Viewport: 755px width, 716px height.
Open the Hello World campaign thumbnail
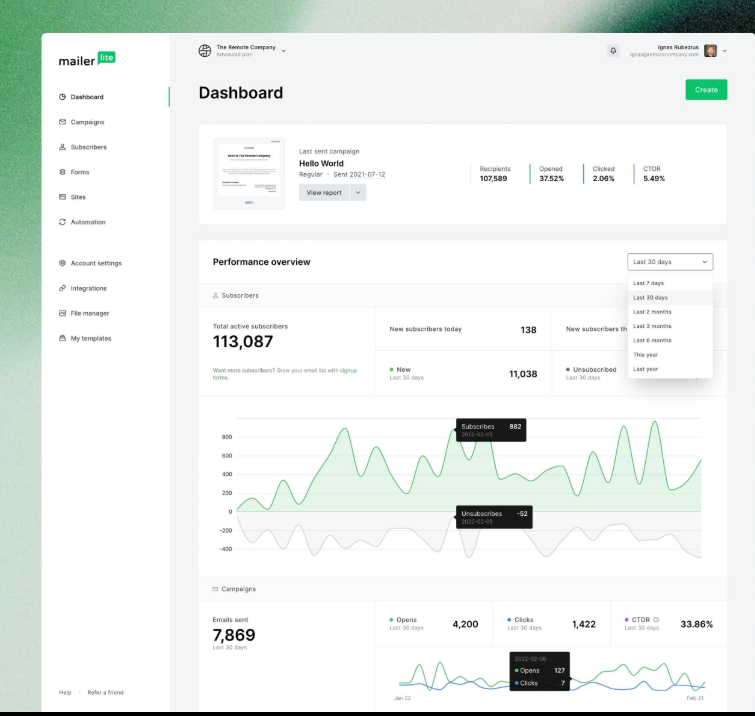pyautogui.click(x=249, y=173)
